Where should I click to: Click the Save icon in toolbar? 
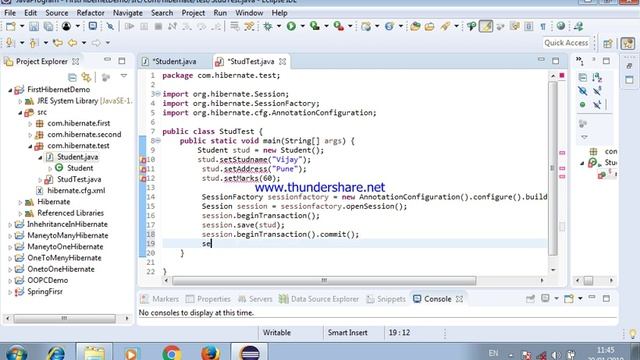tap(34, 27)
